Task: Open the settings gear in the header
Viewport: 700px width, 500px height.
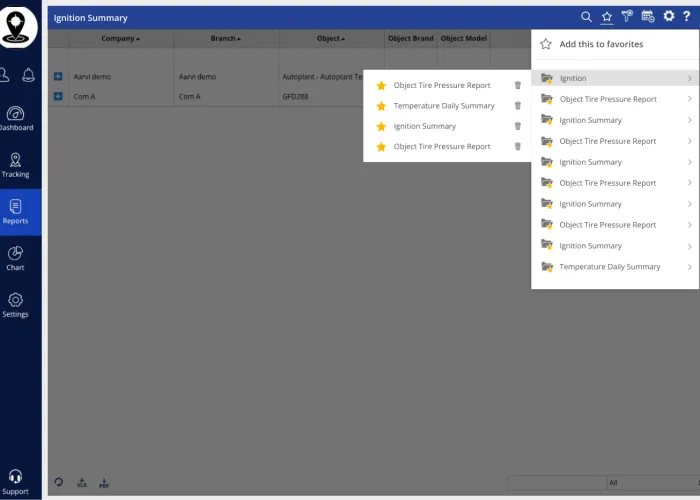Action: (669, 17)
